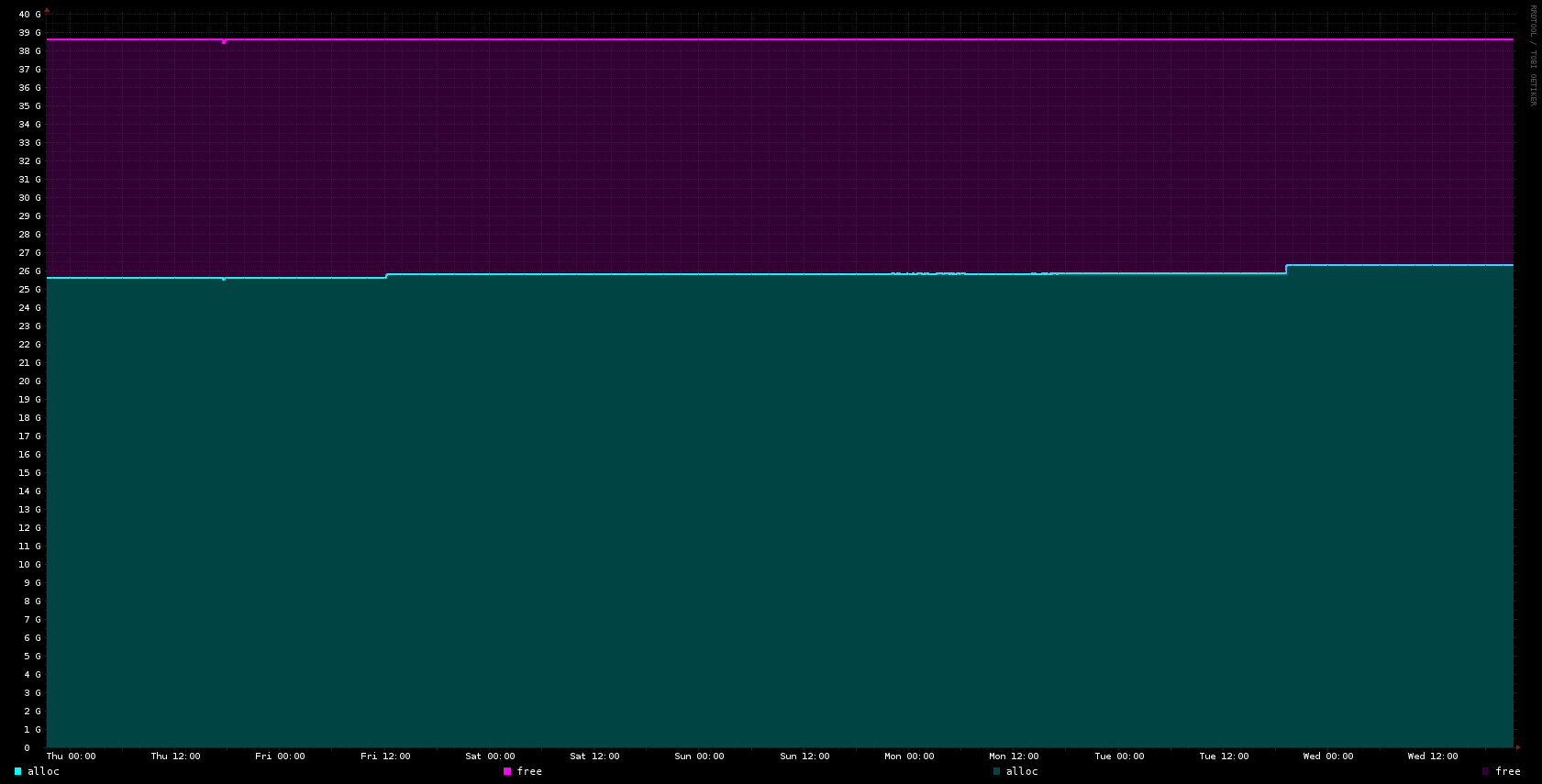
Task: Click the '0' Y-axis origin label
Action: point(27,748)
